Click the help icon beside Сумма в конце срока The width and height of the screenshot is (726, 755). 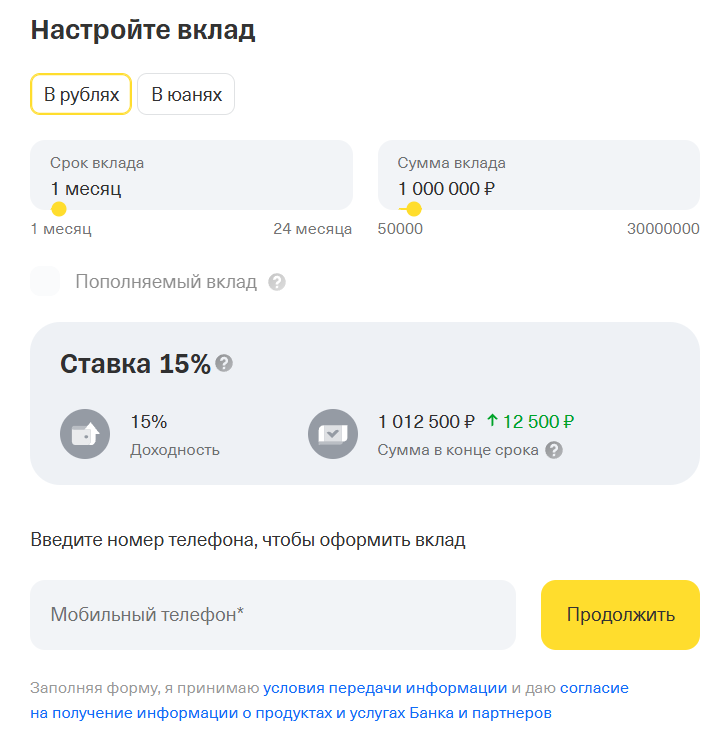click(x=554, y=450)
